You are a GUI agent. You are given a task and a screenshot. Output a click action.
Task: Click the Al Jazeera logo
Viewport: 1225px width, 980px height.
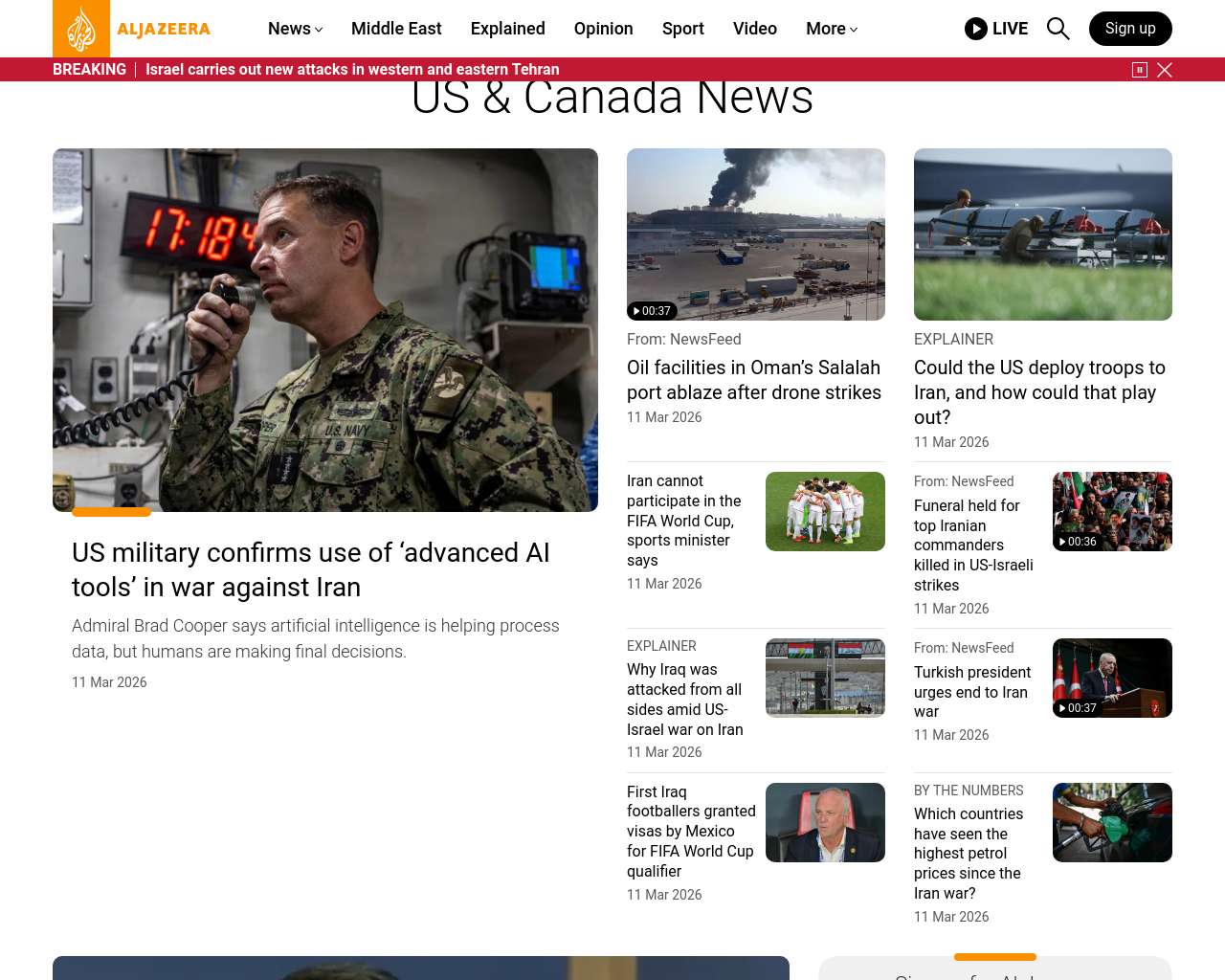[x=131, y=29]
